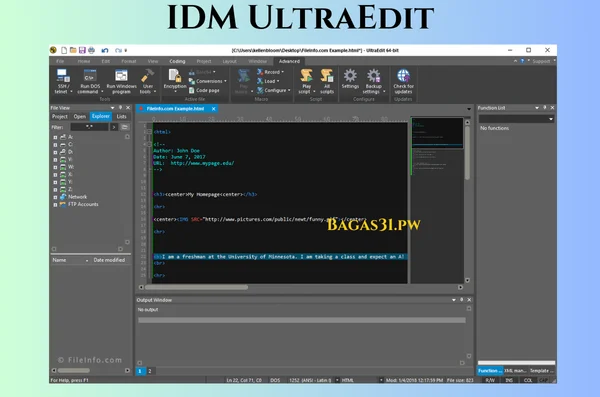Click the Code page icon
Image resolution: width=600 pixels, height=397 pixels.
point(192,90)
